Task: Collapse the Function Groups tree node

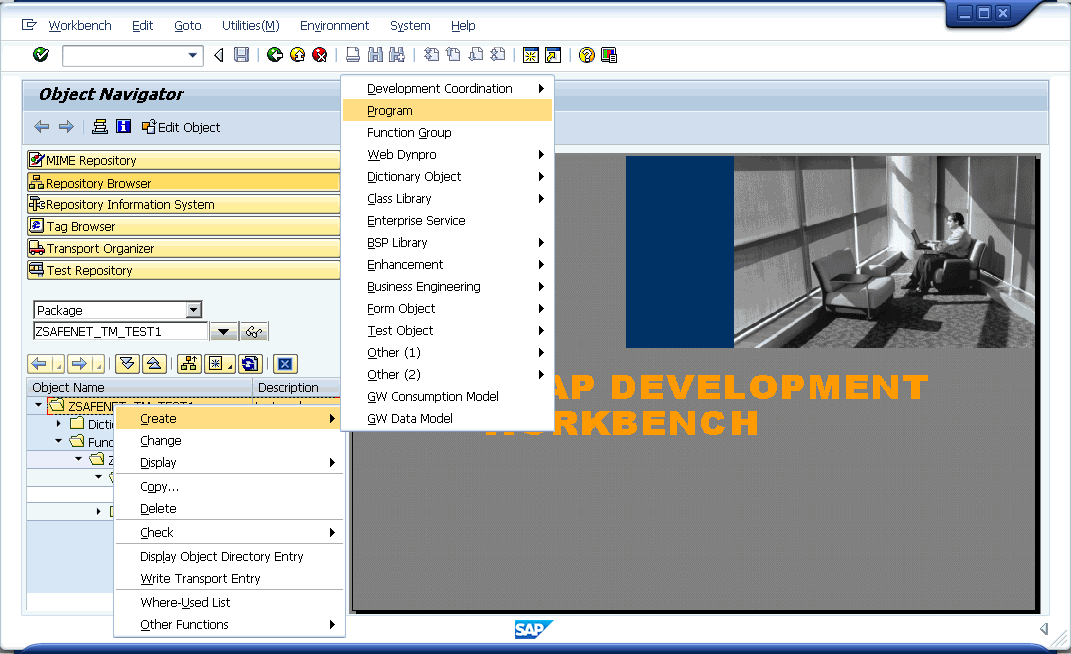Action: pyautogui.click(x=59, y=441)
